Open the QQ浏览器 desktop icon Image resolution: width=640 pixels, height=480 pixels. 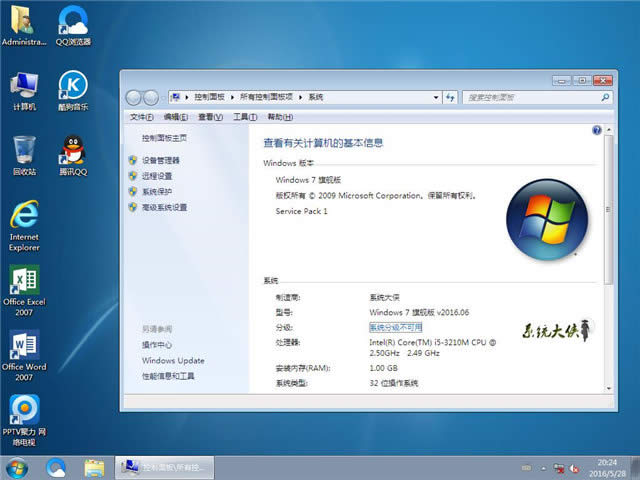pos(73,20)
